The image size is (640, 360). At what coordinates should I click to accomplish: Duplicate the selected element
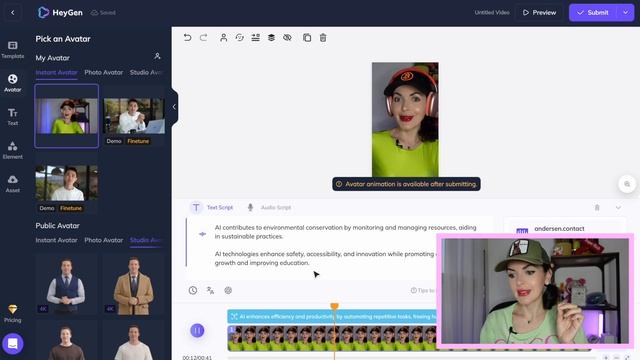[x=307, y=38]
